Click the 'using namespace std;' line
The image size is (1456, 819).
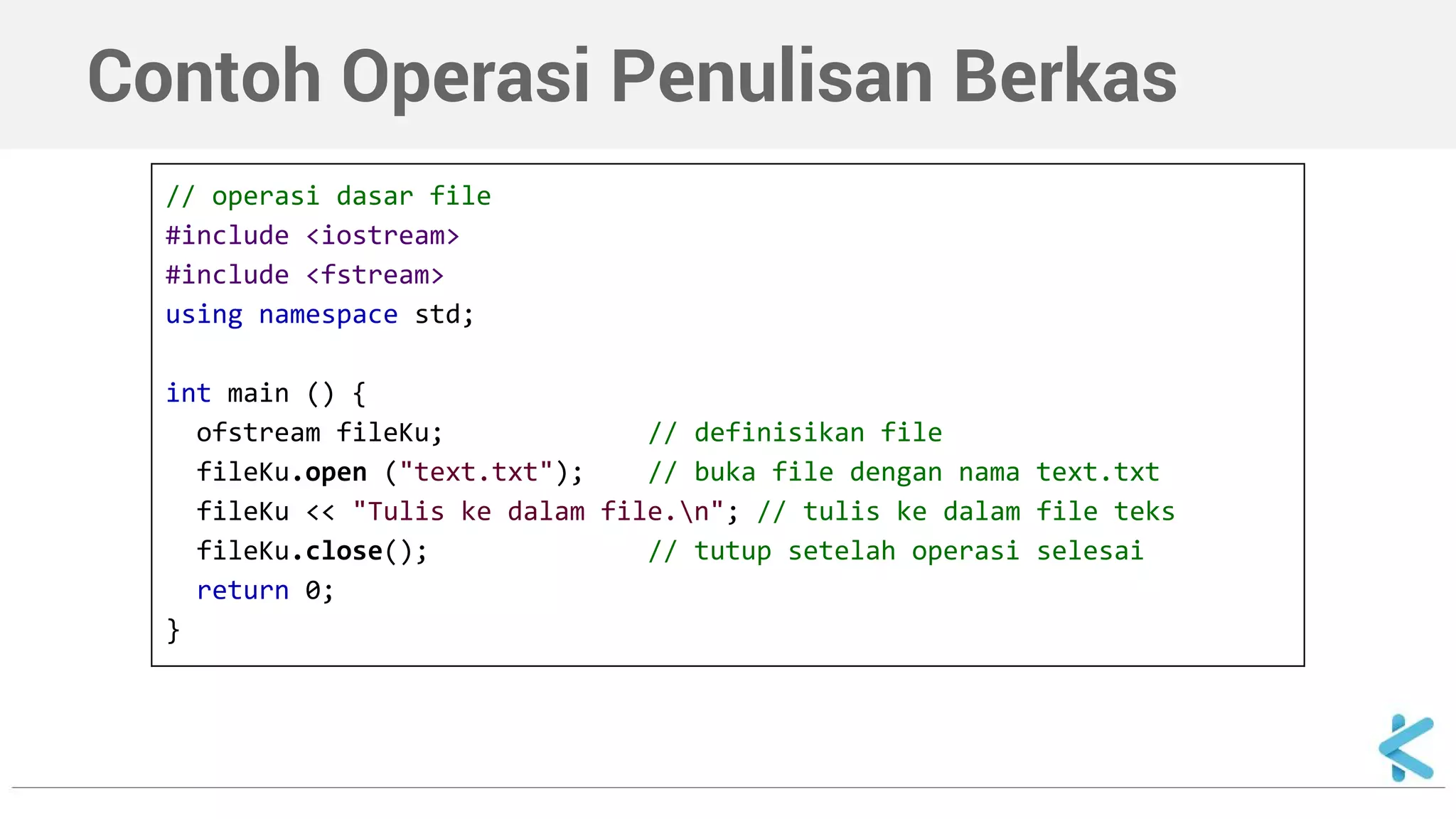tap(320, 315)
